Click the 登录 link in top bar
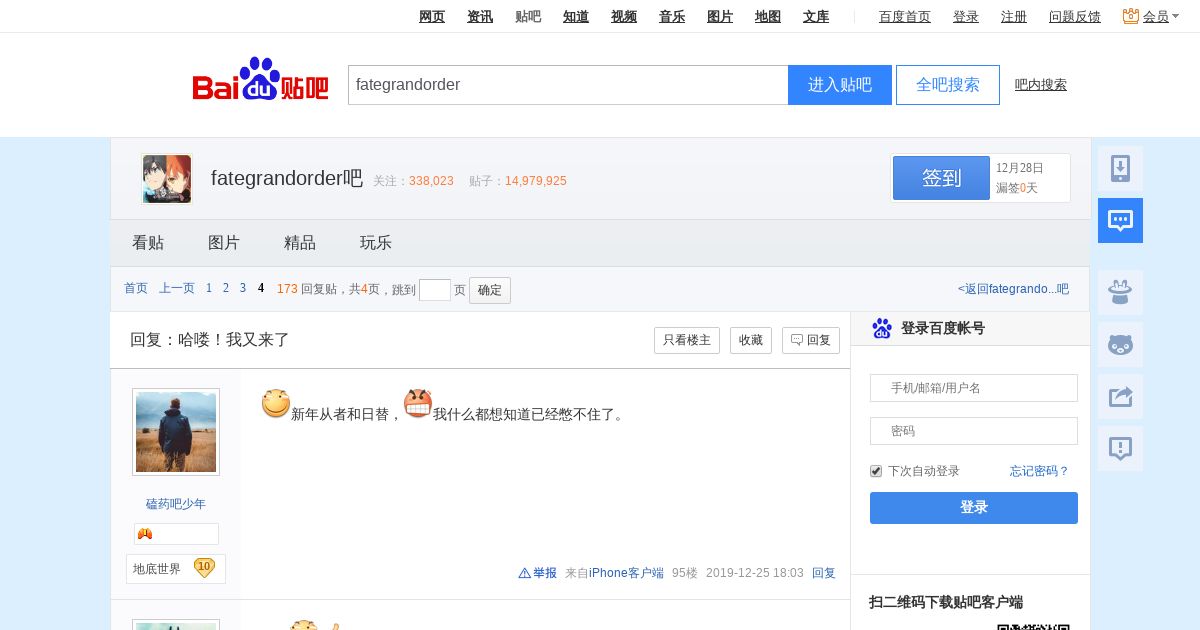1200x630 pixels. 966,16
